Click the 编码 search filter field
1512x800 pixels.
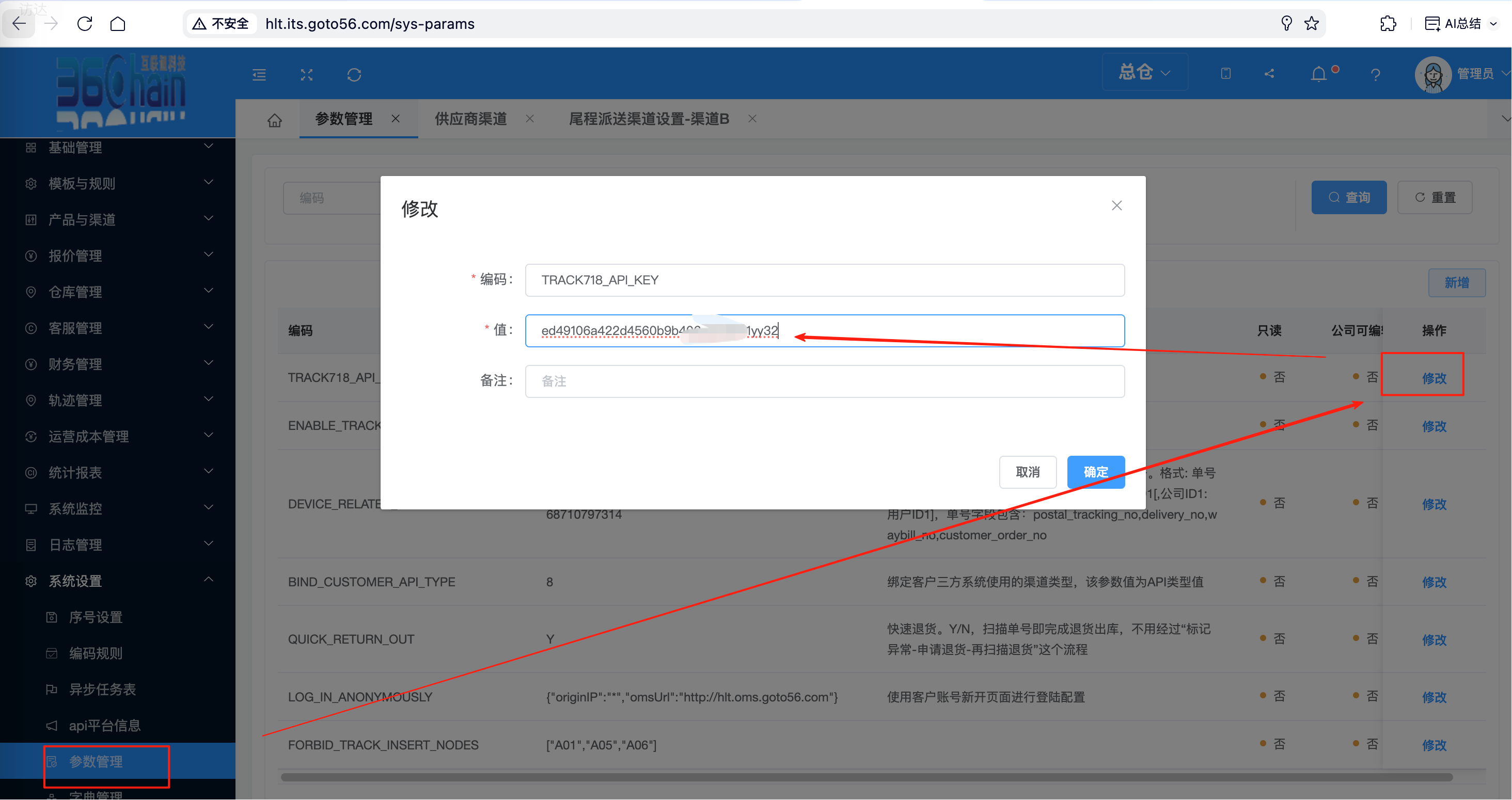332,198
